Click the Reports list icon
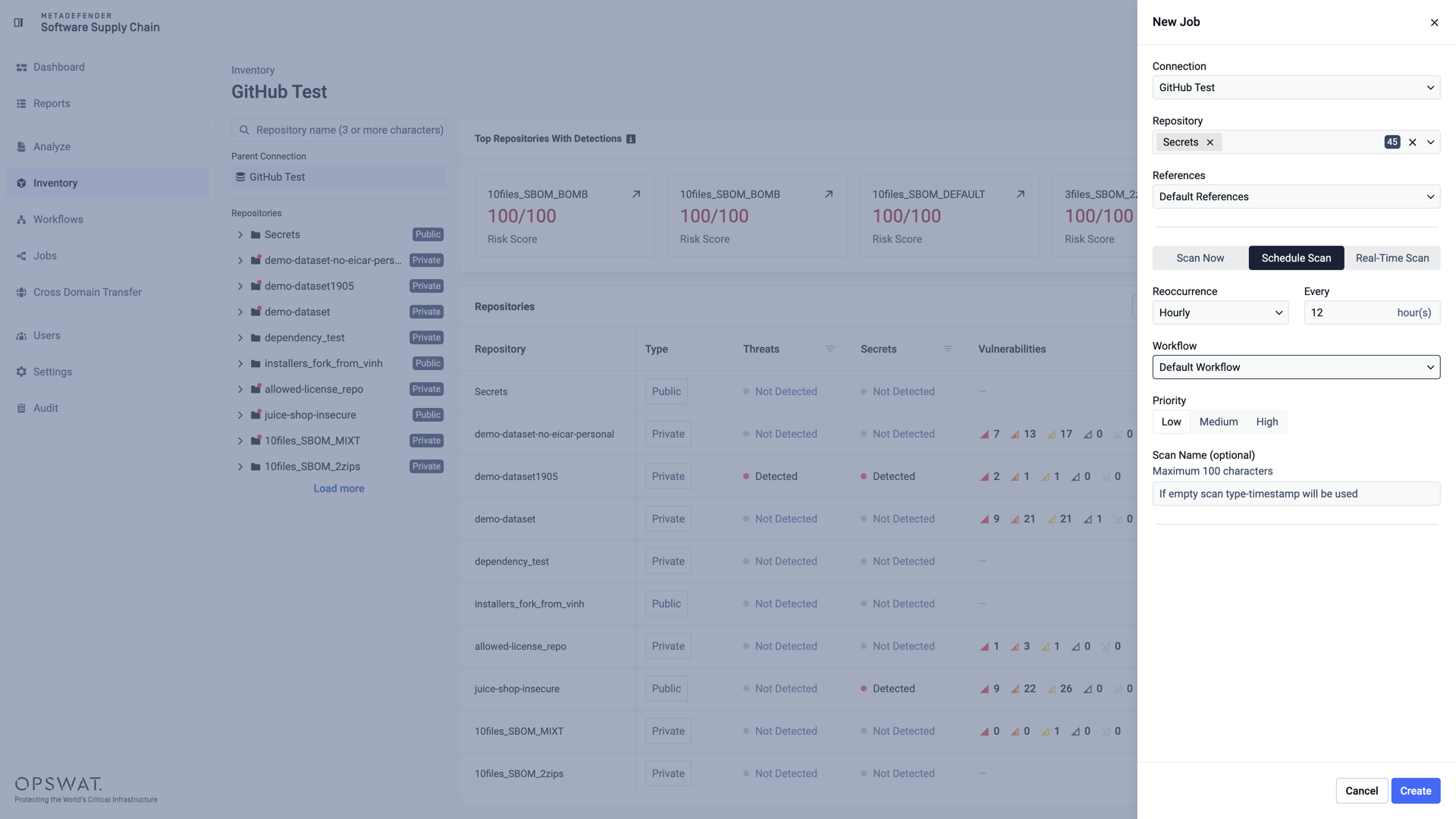 (21, 104)
